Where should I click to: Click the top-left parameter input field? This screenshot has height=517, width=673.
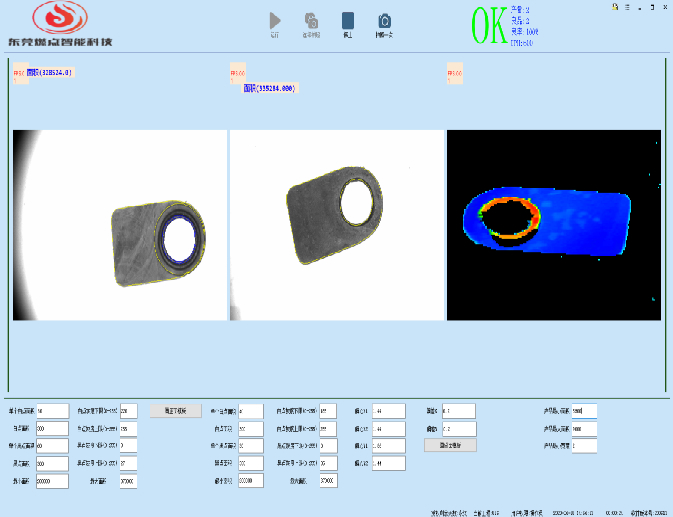(x=52, y=411)
